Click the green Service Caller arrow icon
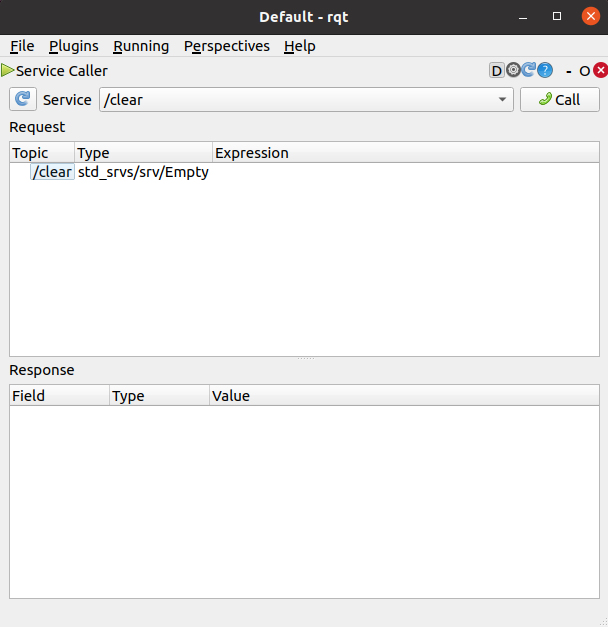Screen dimensions: 608x627 click(7, 70)
